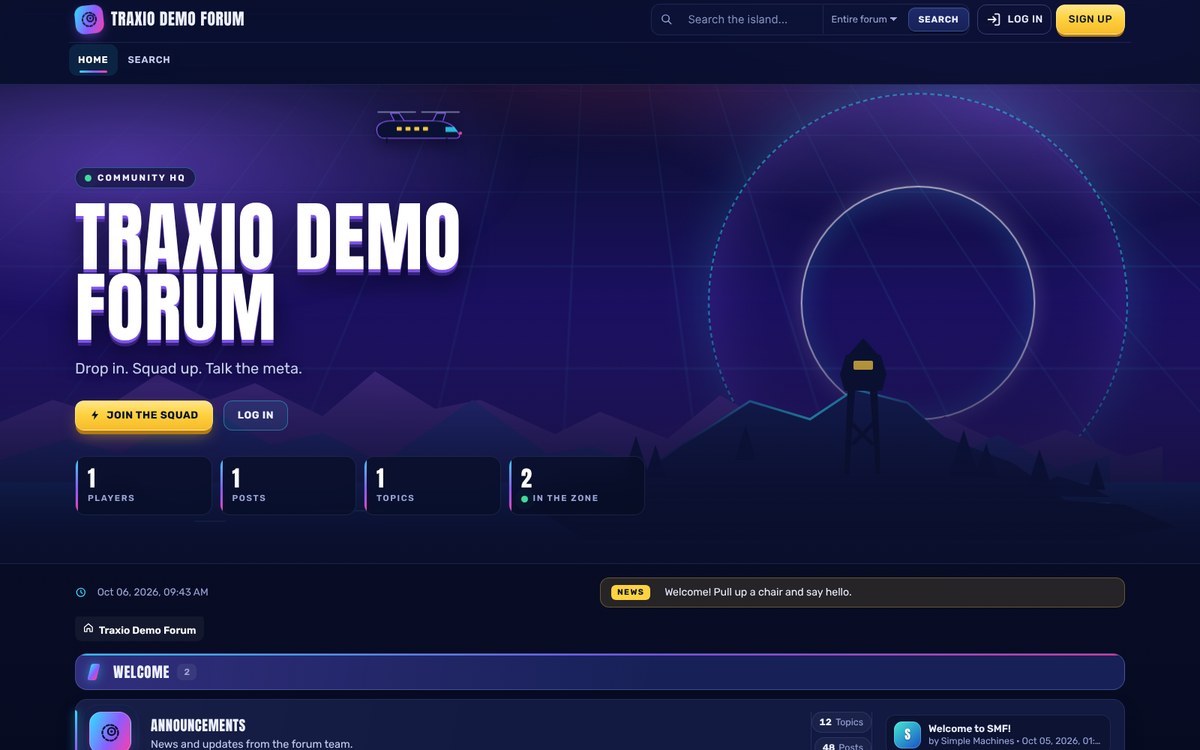Collapse the WELCOME category header

click(x=600, y=672)
